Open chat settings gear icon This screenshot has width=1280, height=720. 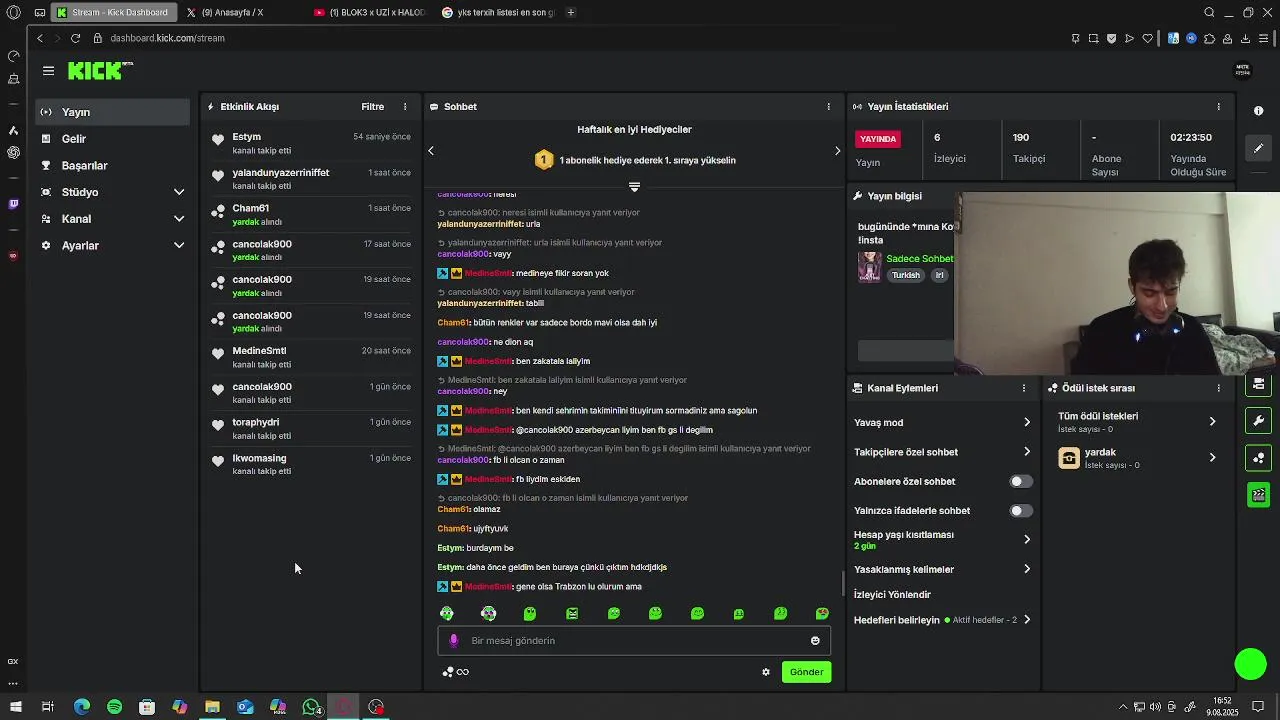766,672
